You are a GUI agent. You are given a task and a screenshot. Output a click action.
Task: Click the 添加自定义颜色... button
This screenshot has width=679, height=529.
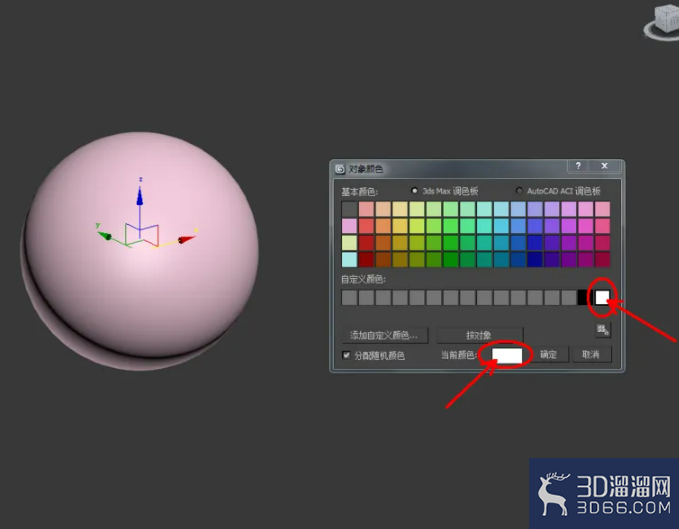tap(384, 335)
